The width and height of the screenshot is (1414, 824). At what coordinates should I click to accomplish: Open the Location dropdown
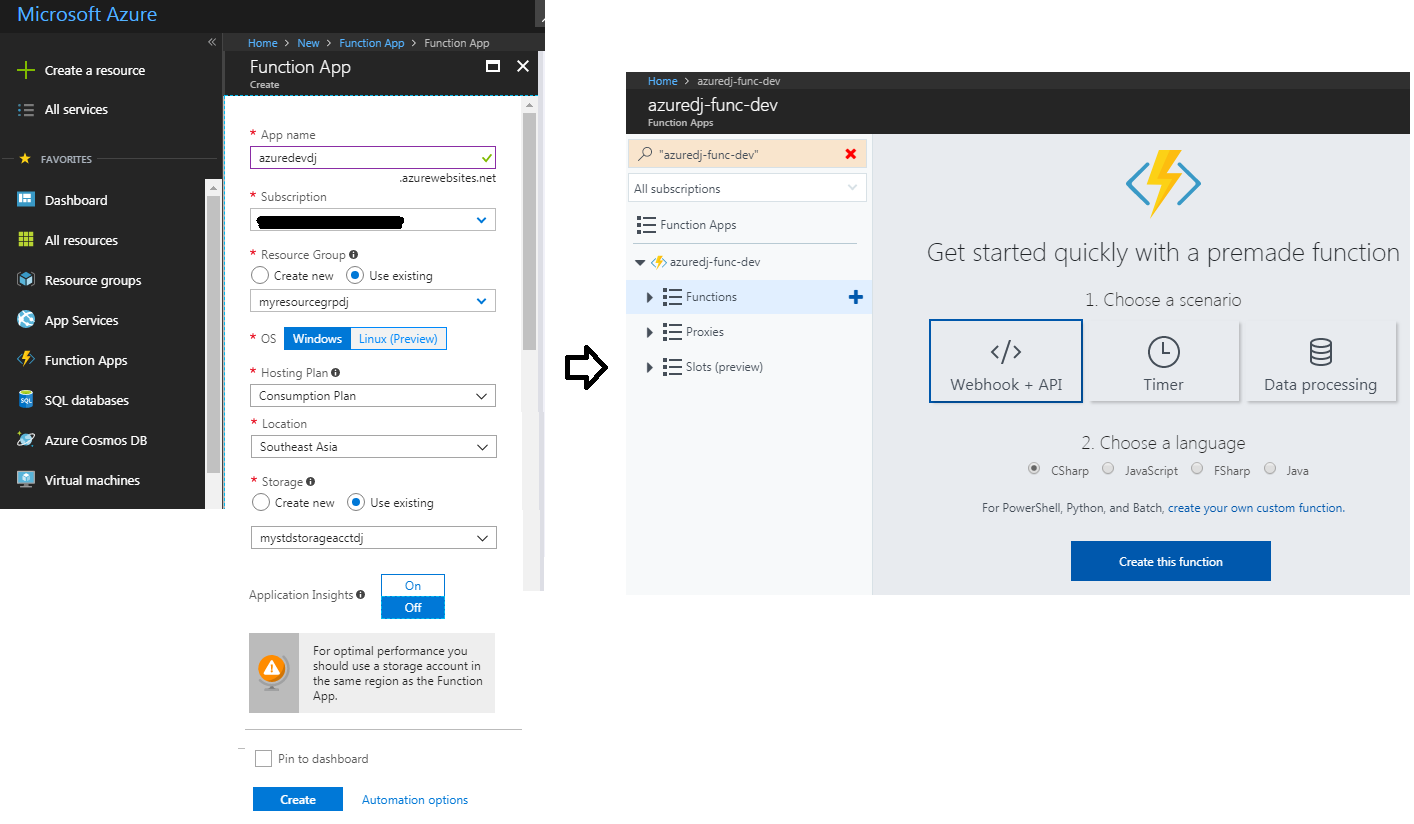click(x=372, y=446)
